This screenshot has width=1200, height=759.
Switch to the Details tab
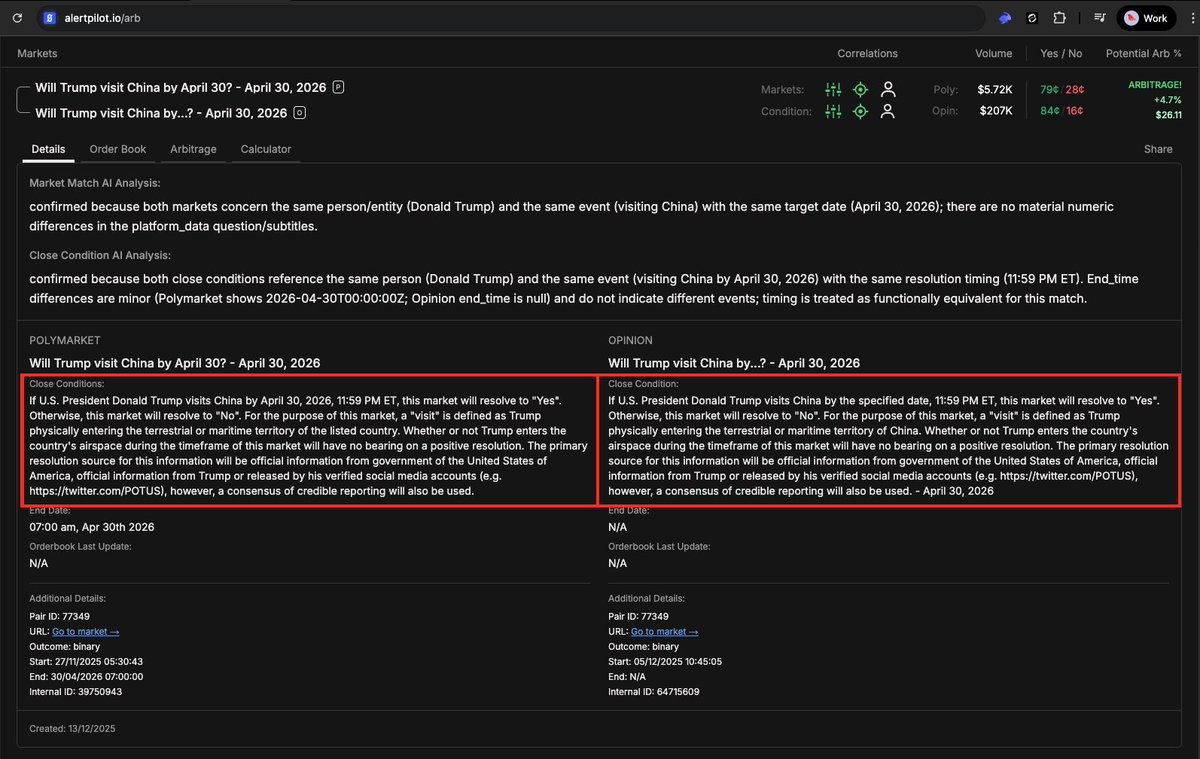coord(48,149)
